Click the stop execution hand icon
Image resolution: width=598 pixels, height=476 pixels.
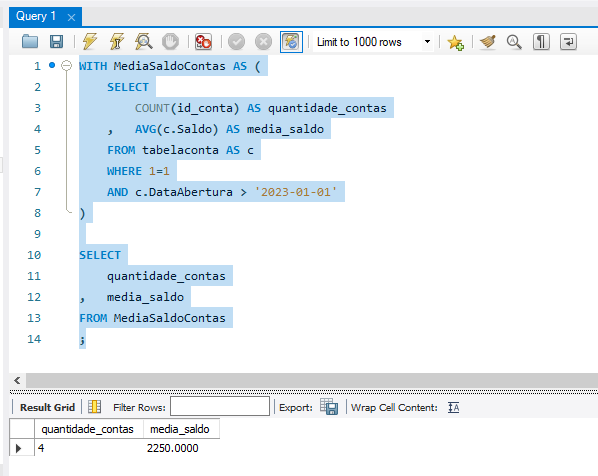170,42
